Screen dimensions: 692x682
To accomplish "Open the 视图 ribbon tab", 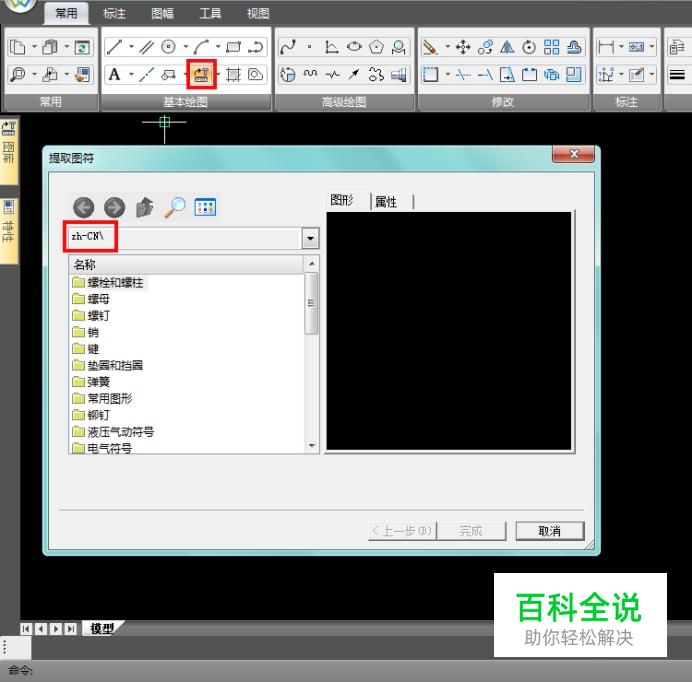I will click(x=258, y=13).
